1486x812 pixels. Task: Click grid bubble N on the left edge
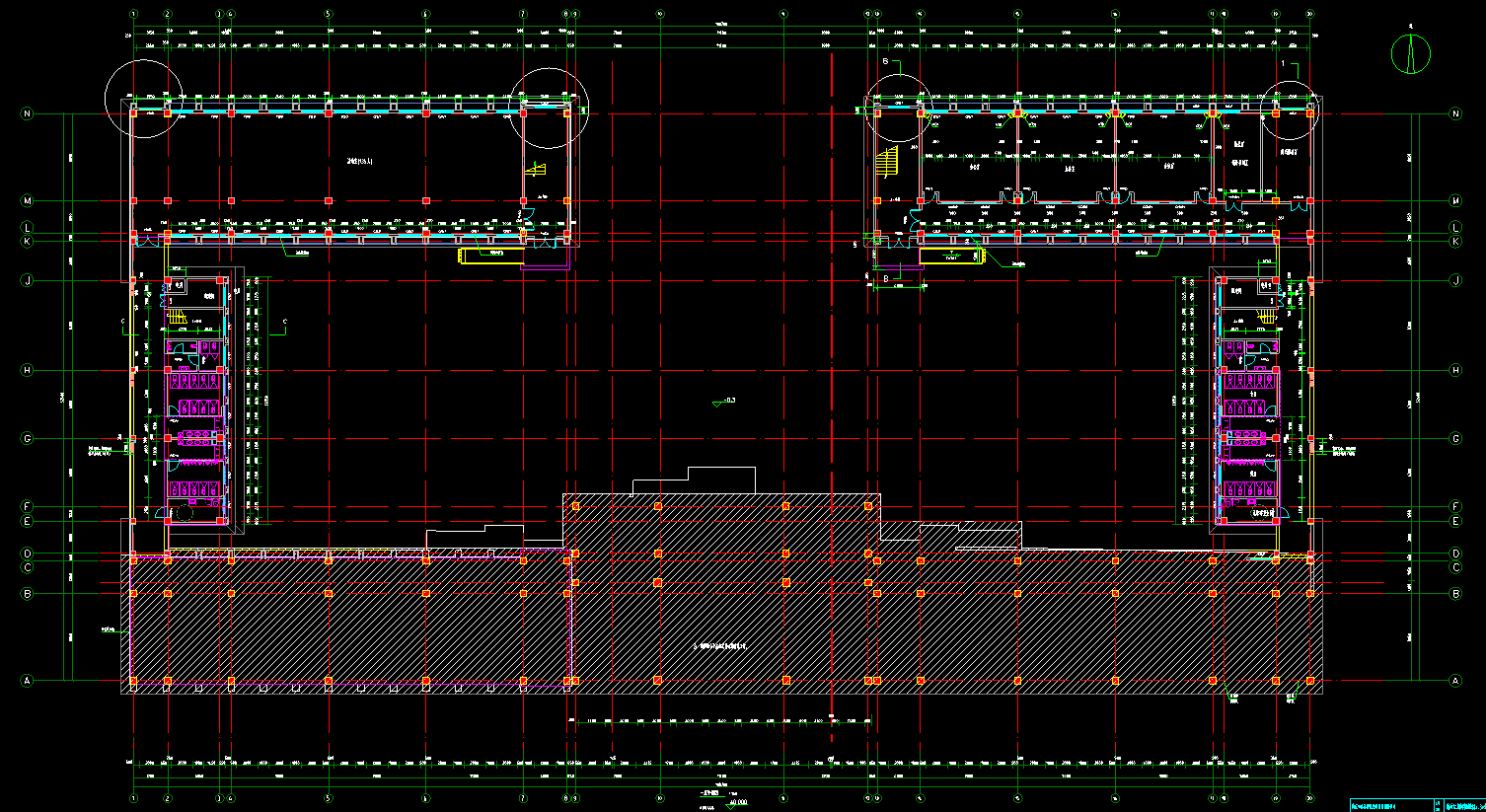27,113
